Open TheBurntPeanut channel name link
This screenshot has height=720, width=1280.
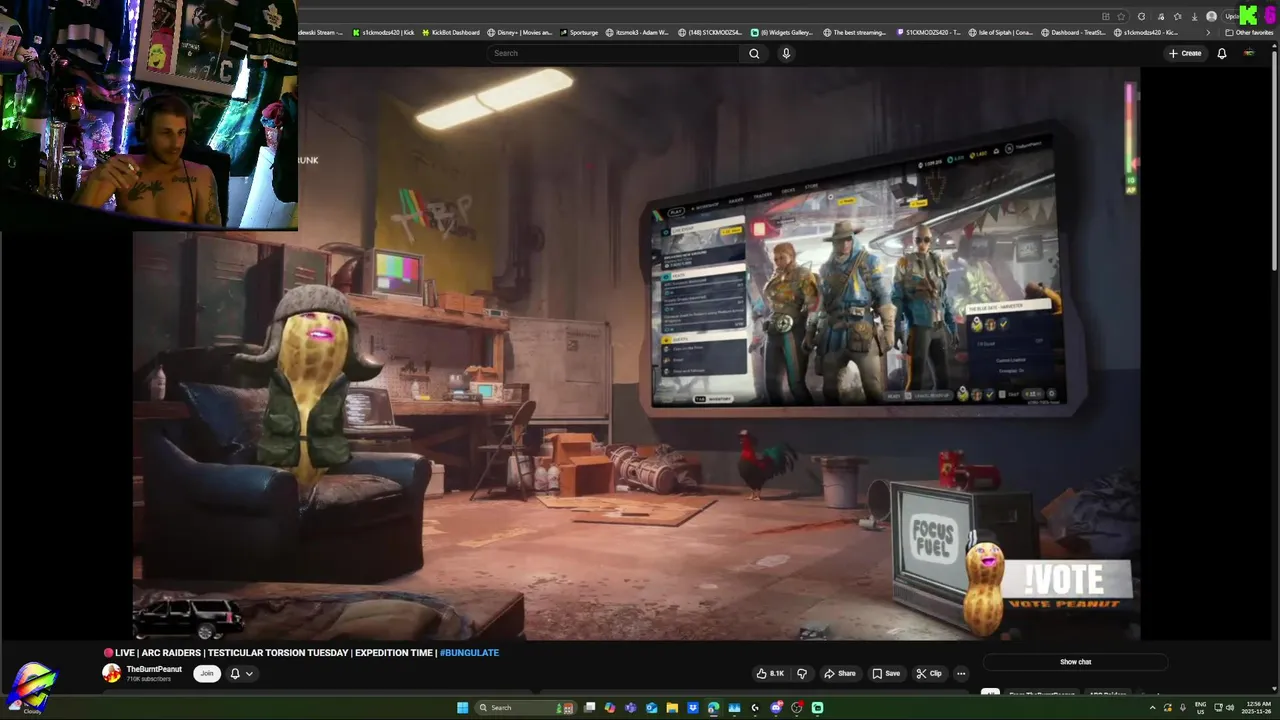pos(154,669)
